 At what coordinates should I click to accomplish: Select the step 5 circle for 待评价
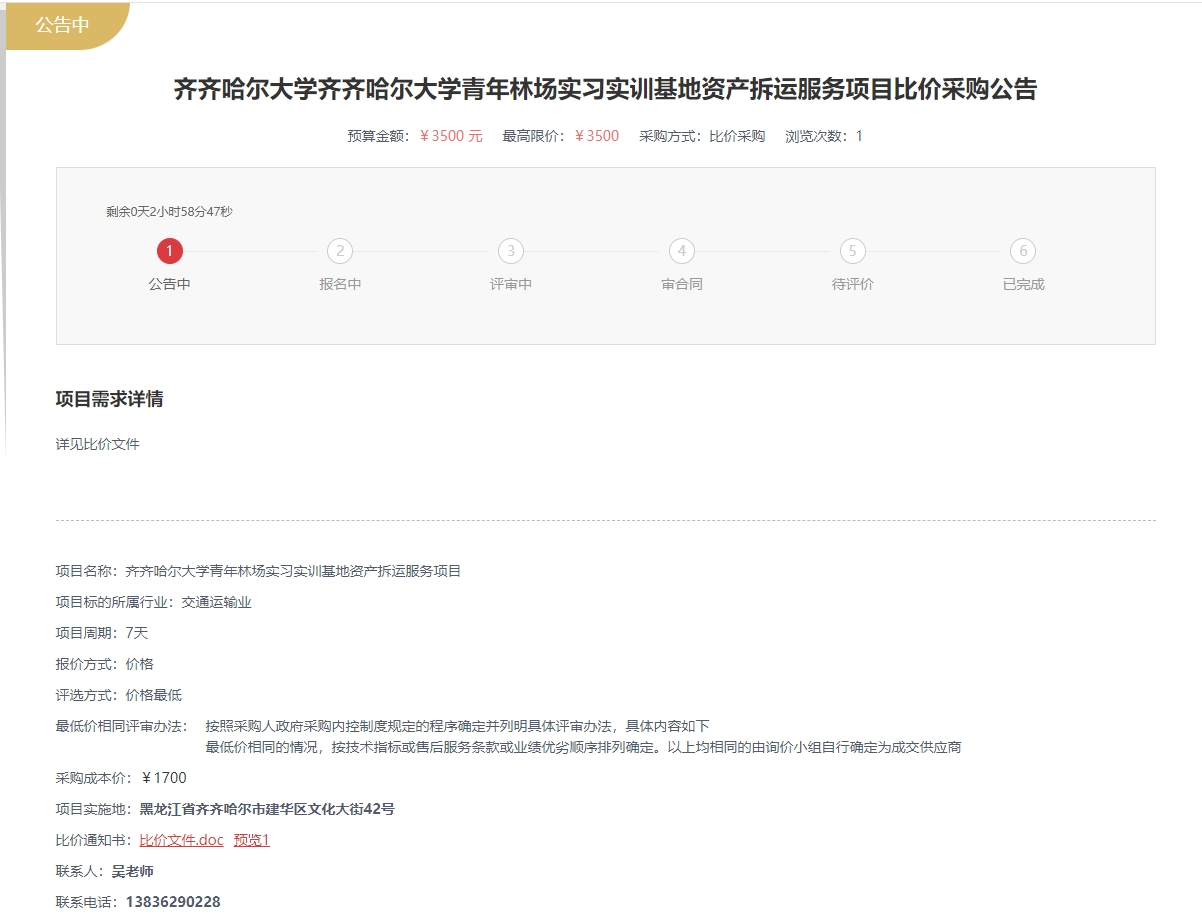click(852, 251)
